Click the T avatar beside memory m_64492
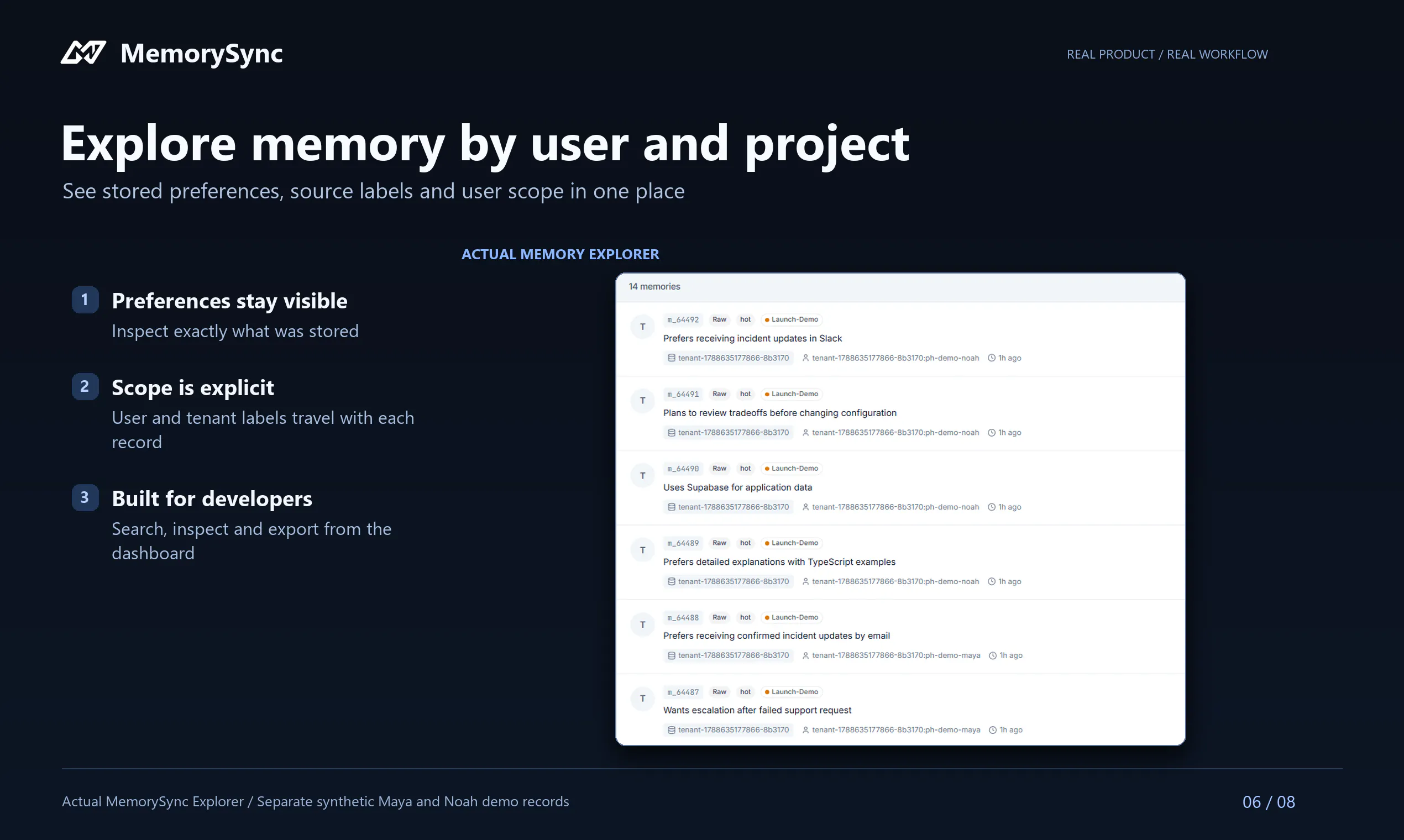1404x840 pixels. (642, 327)
